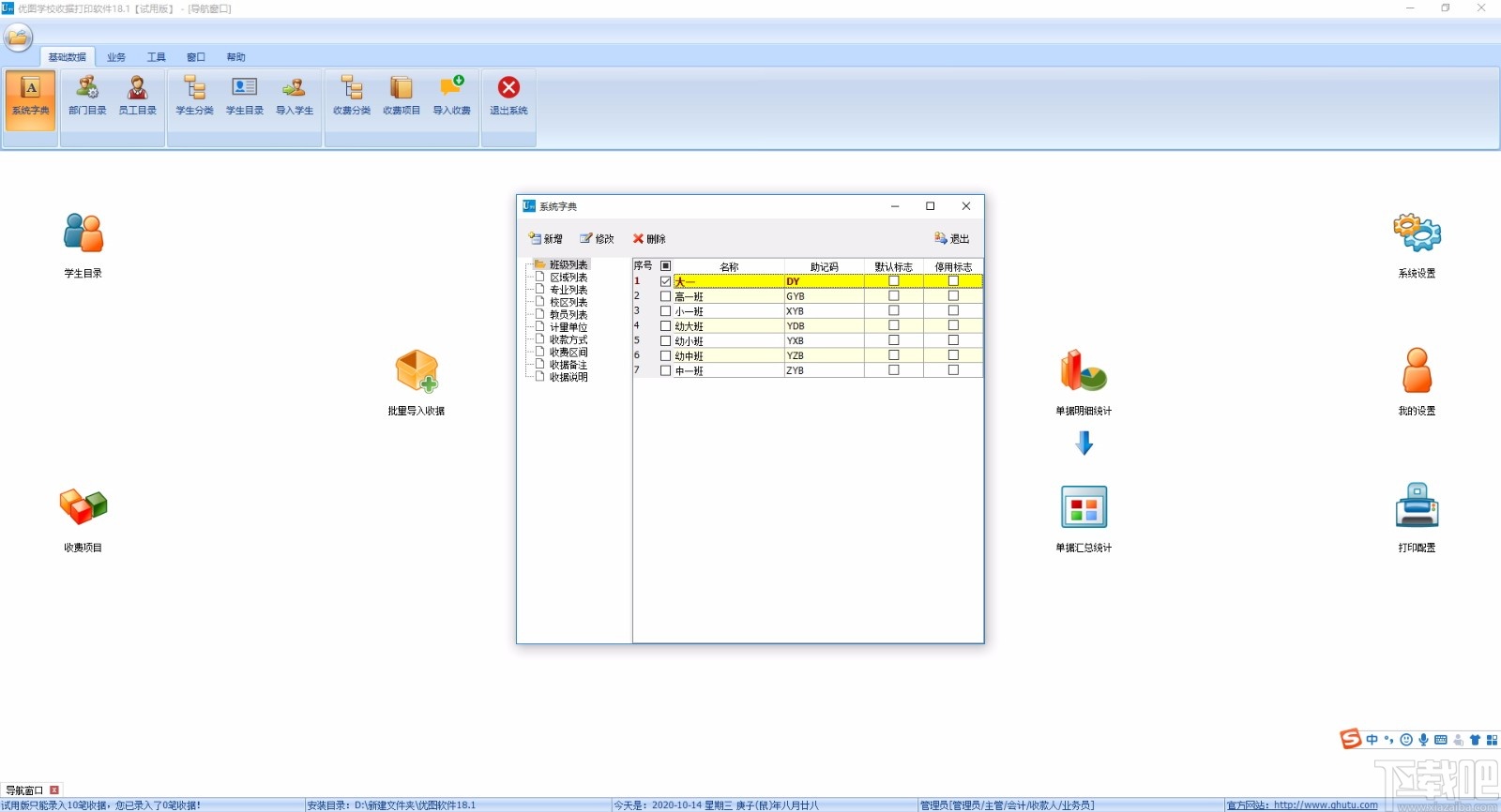Open 学生目录 shortcut on the navigation pane

click(83, 246)
